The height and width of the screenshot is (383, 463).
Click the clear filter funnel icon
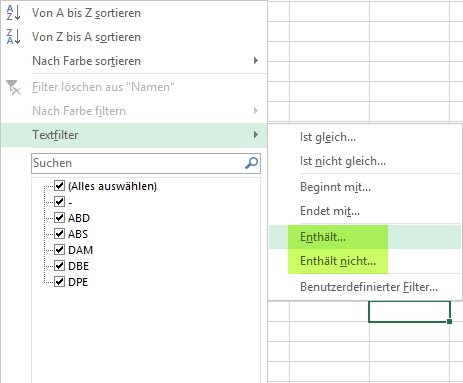tap(13, 87)
